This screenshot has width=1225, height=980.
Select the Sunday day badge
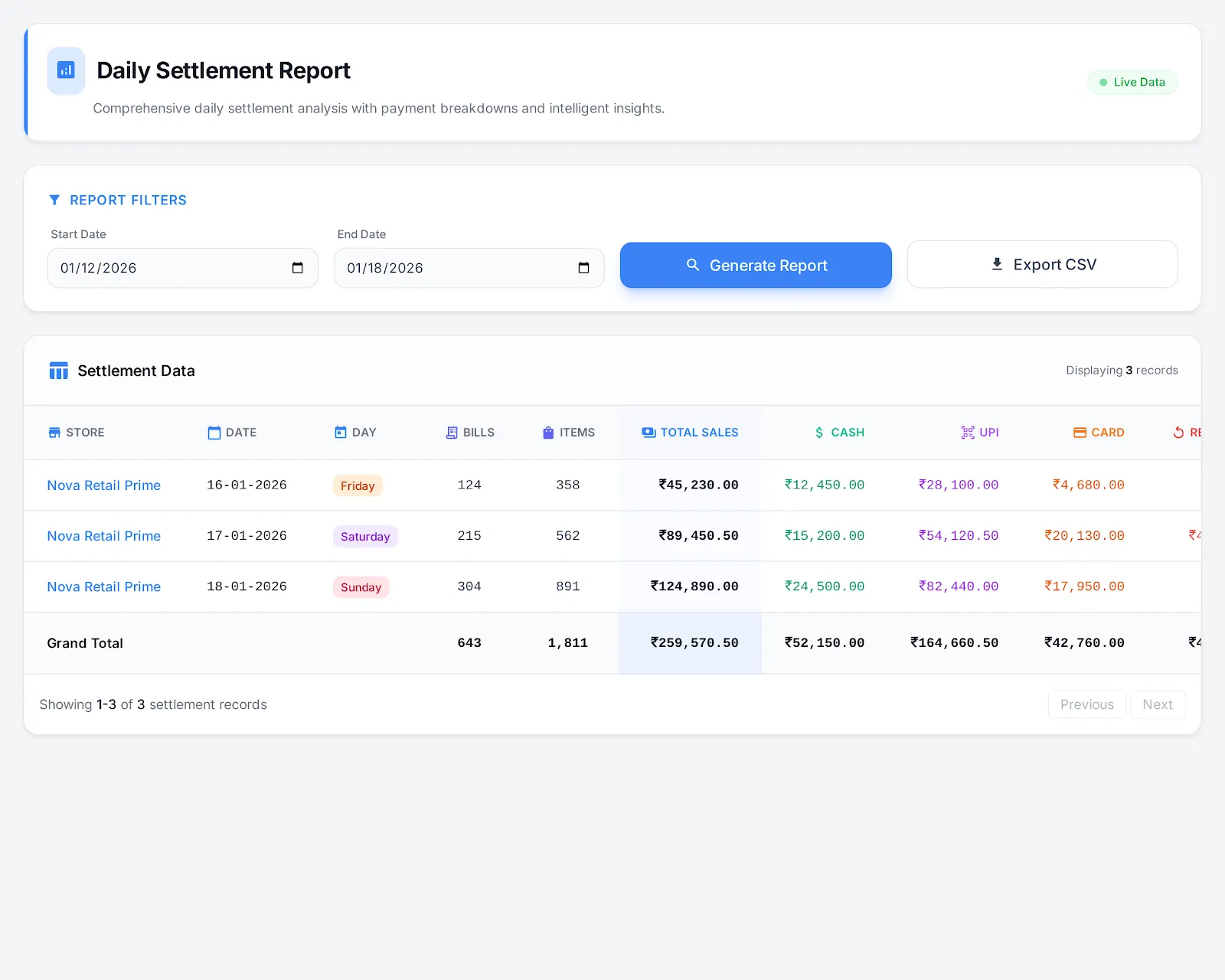point(361,586)
